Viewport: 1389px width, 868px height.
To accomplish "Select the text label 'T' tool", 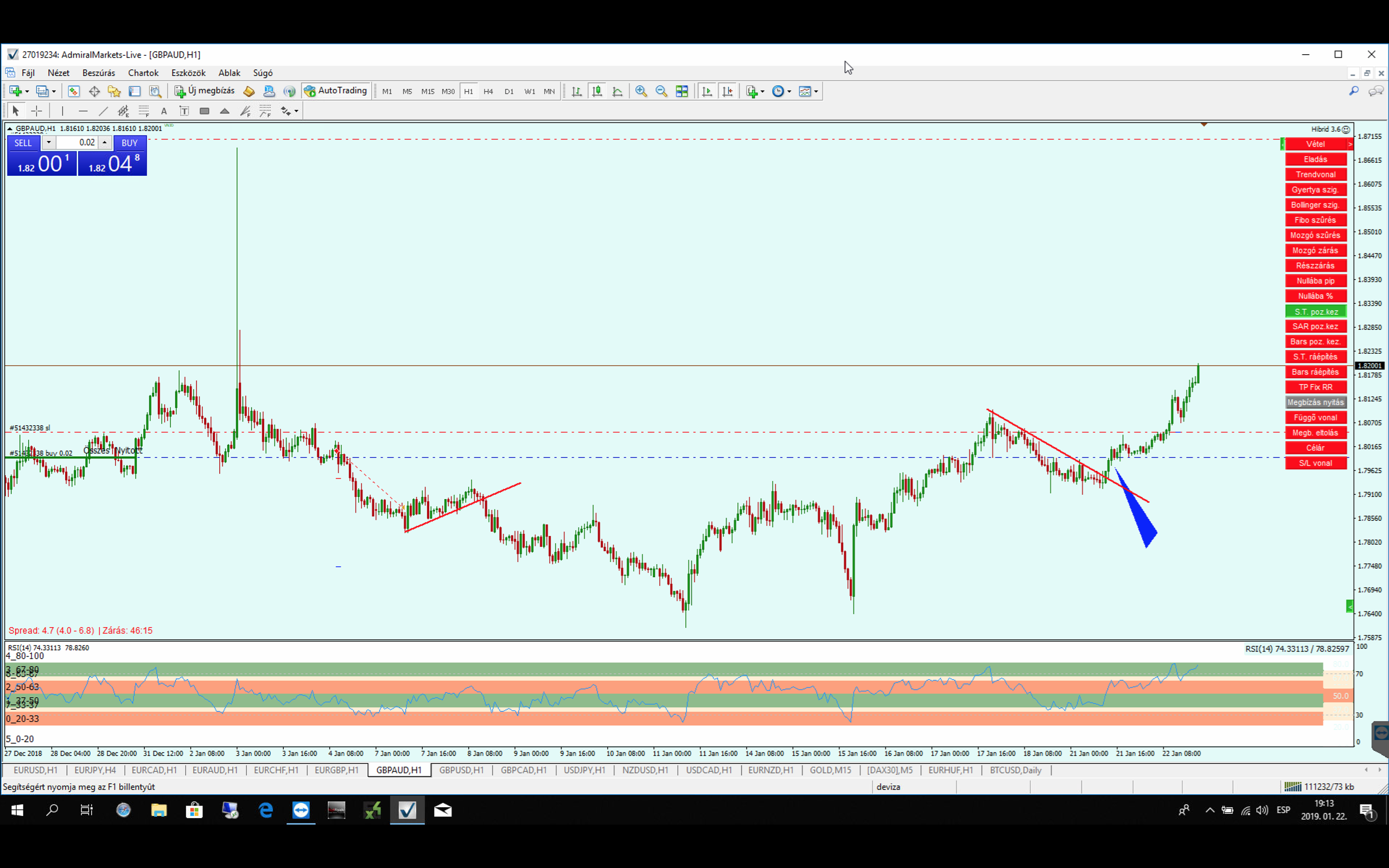I will pyautogui.click(x=184, y=111).
